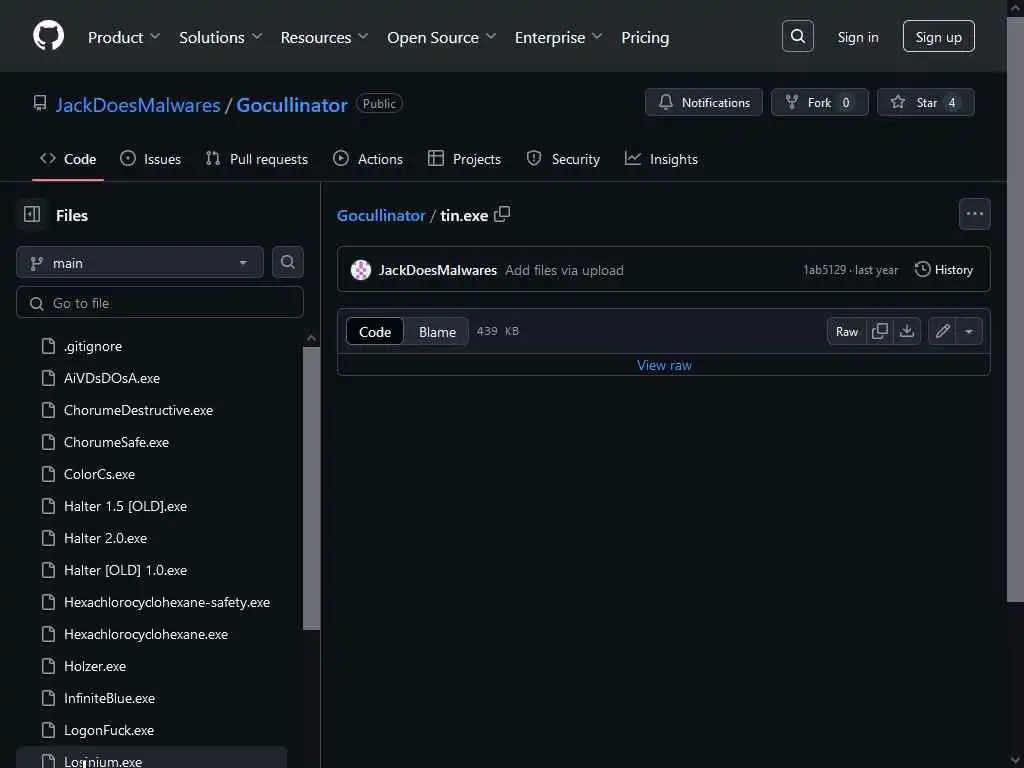
Task: Open the more file actions ellipsis
Action: click(974, 214)
